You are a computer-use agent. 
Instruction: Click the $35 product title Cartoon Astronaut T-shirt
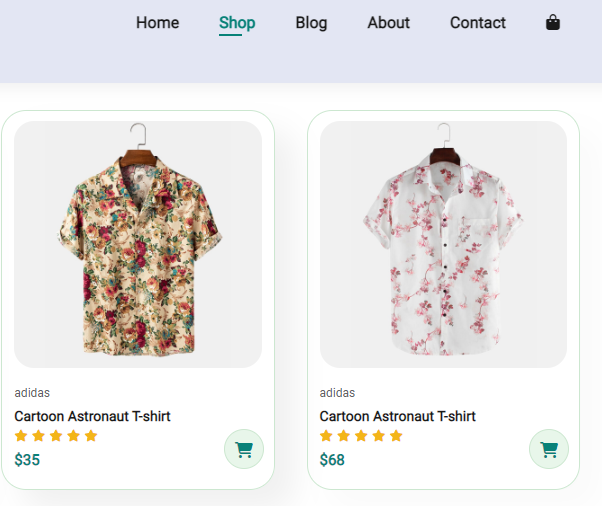tap(92, 416)
